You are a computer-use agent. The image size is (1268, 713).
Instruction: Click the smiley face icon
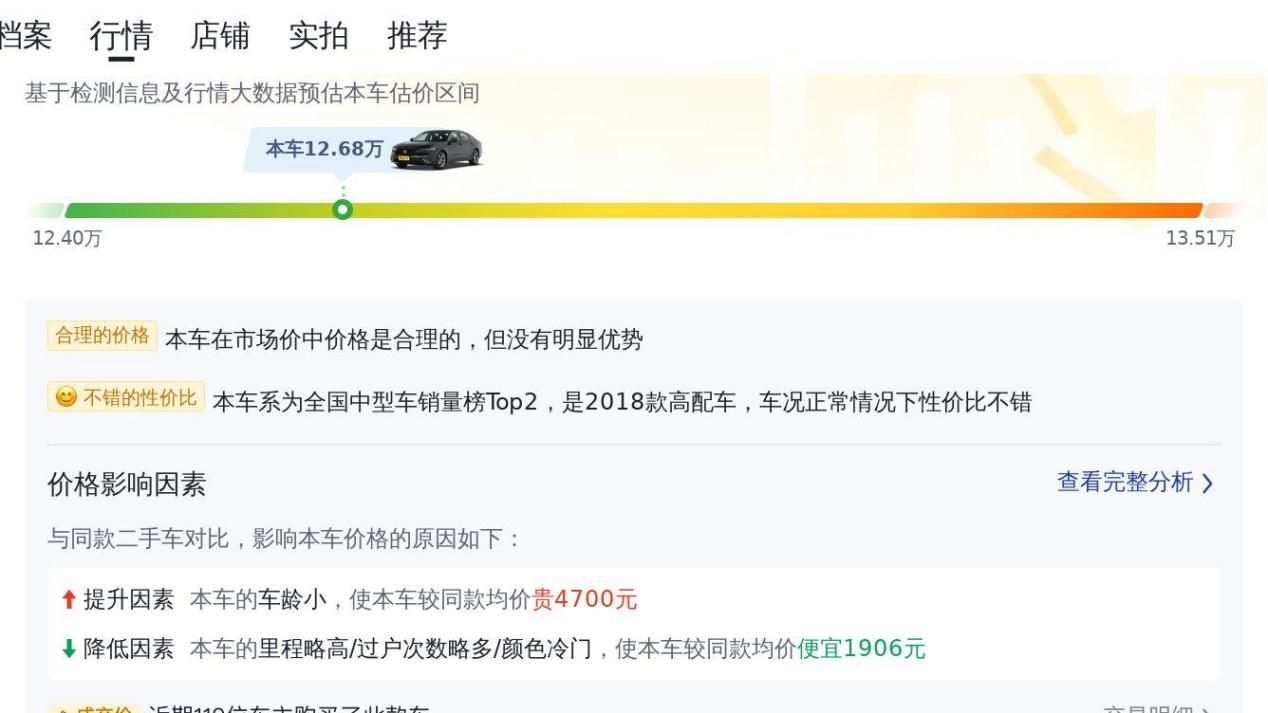point(65,397)
